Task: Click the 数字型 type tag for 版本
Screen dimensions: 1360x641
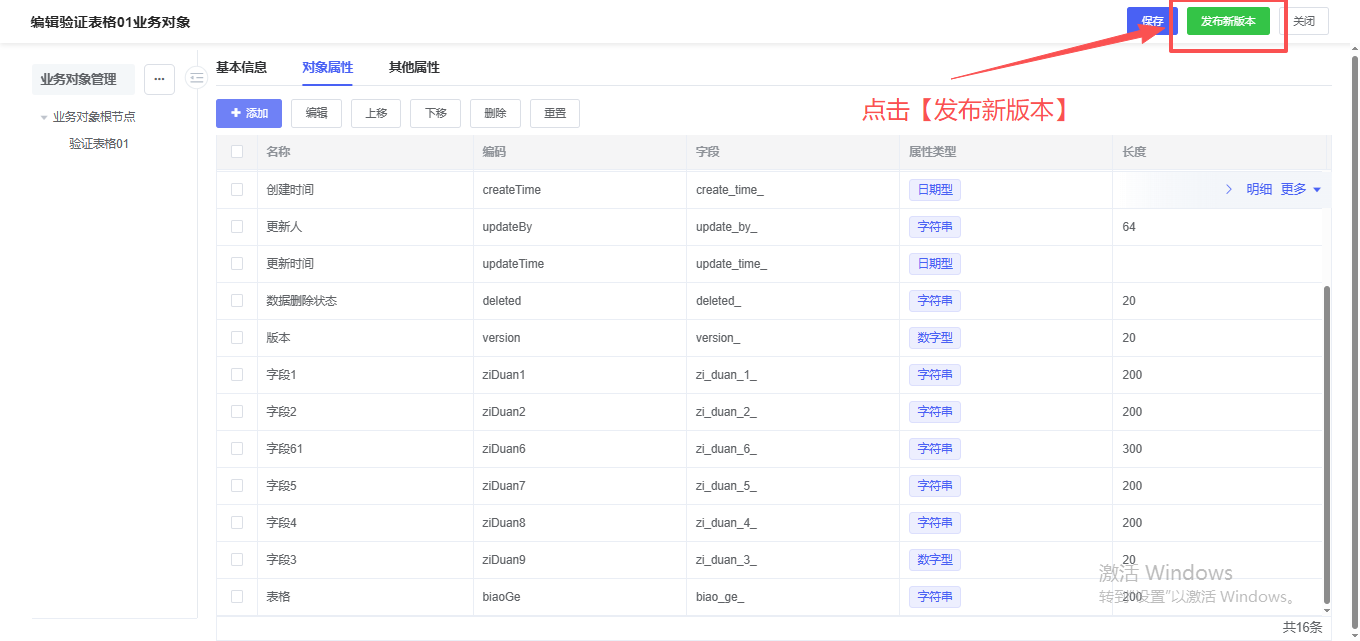Action: tap(934, 338)
